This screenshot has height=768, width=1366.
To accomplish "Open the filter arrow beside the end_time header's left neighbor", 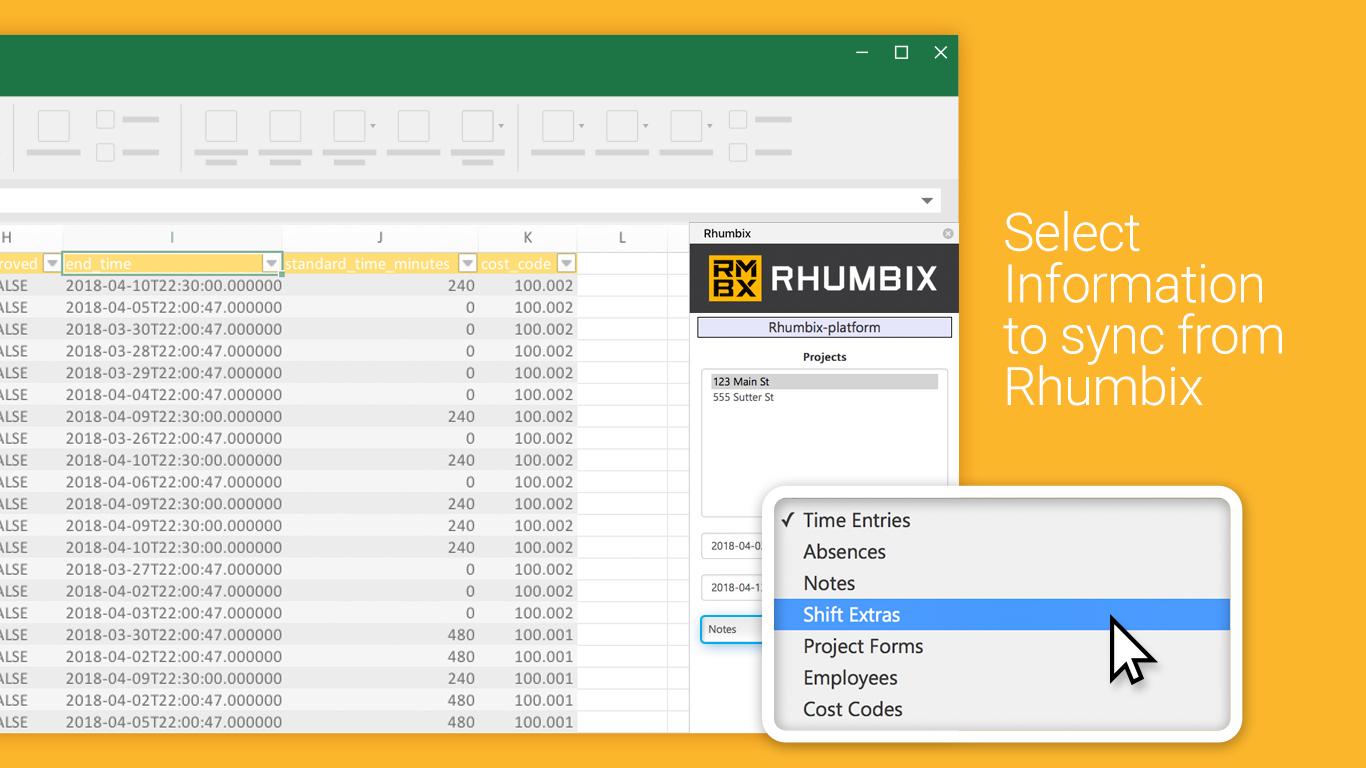I will pos(52,264).
